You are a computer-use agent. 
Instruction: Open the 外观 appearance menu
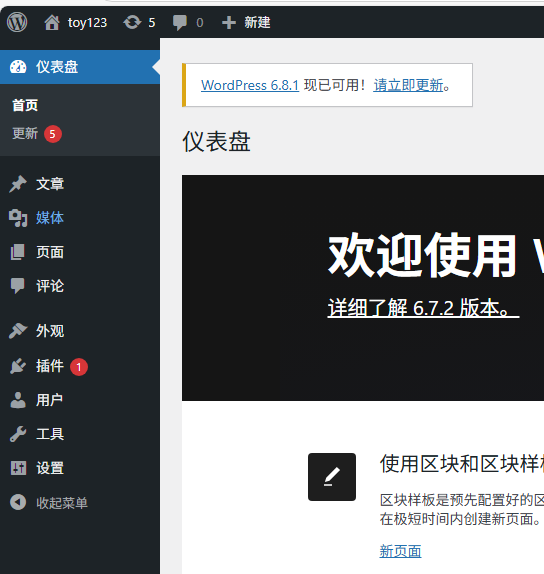click(50, 331)
